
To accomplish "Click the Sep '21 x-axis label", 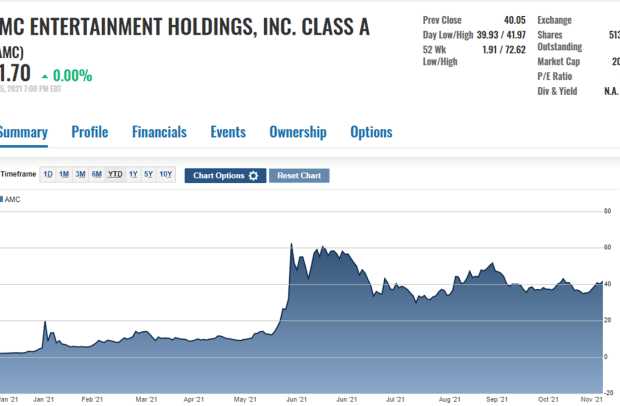I will coord(497,400).
